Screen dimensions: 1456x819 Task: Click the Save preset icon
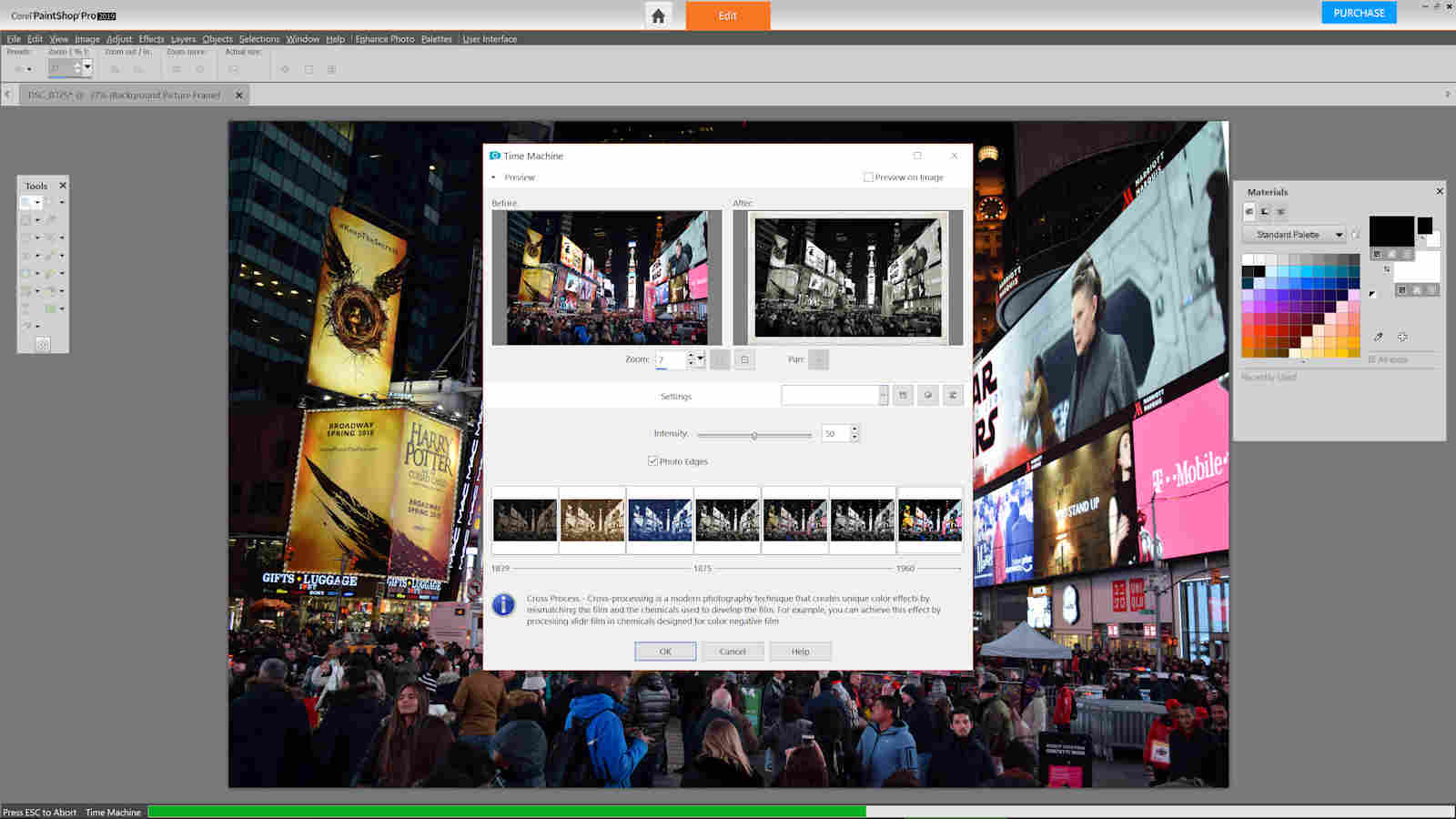pyautogui.click(x=903, y=395)
